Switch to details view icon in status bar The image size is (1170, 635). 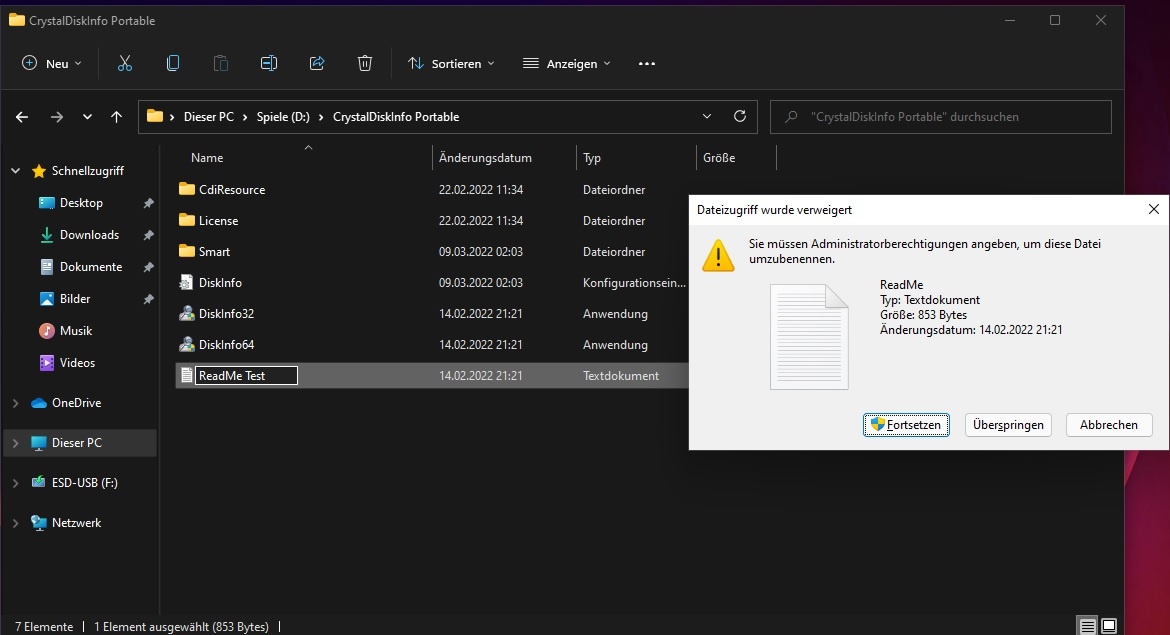click(x=1087, y=625)
